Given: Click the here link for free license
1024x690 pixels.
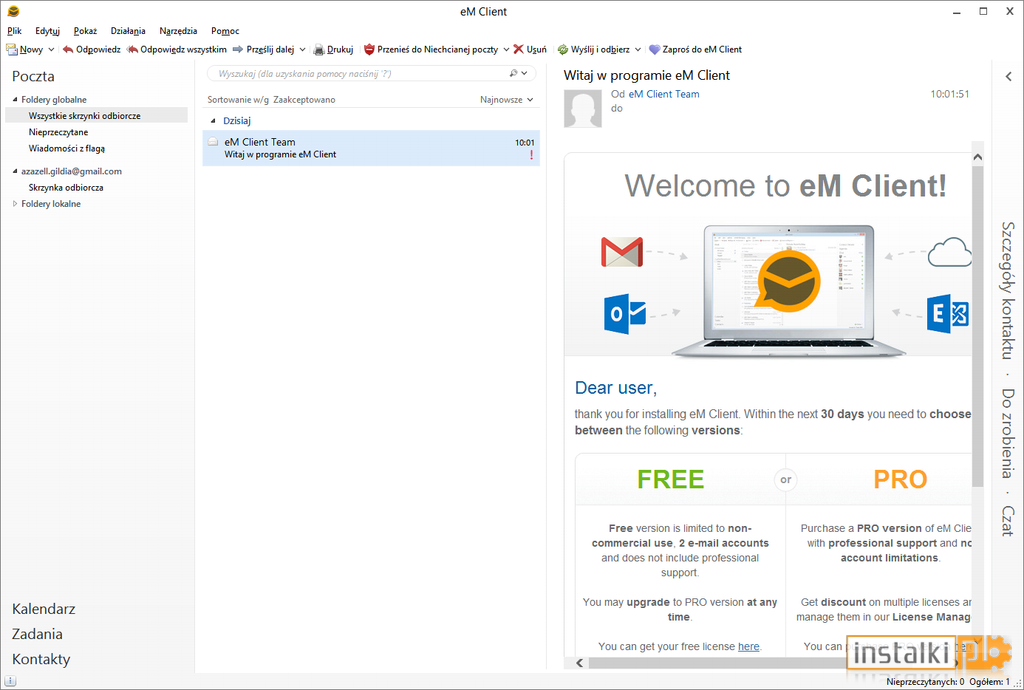Looking at the screenshot, I should point(748,646).
